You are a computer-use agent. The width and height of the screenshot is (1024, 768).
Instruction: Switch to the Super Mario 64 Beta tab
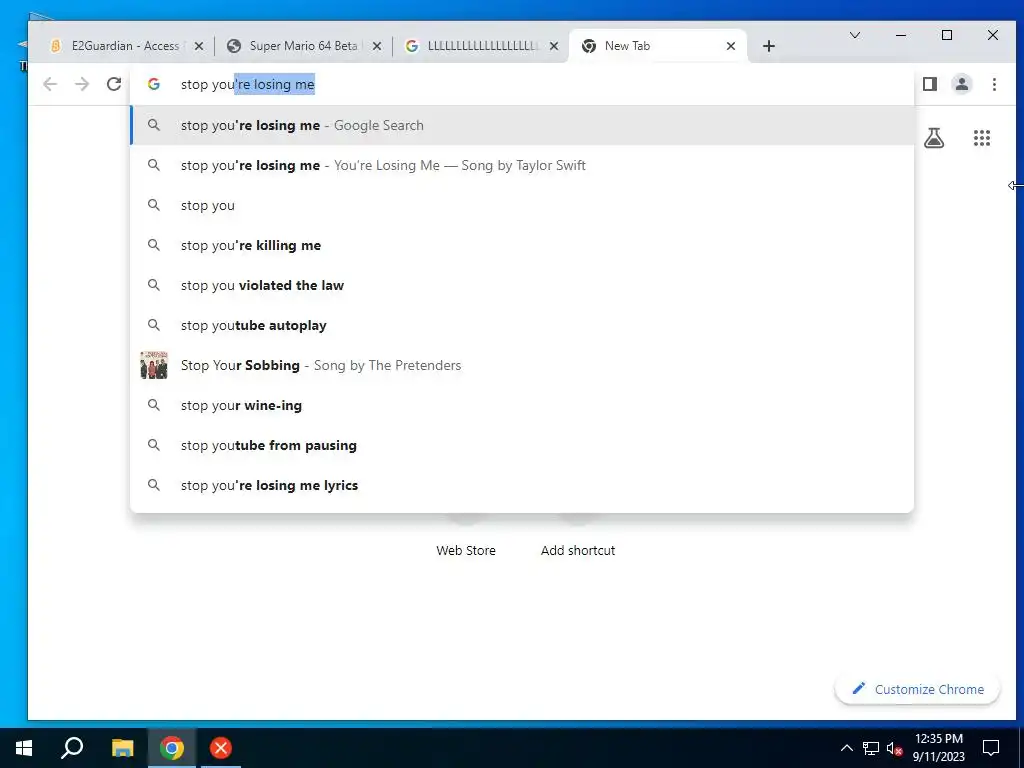[x=304, y=46]
